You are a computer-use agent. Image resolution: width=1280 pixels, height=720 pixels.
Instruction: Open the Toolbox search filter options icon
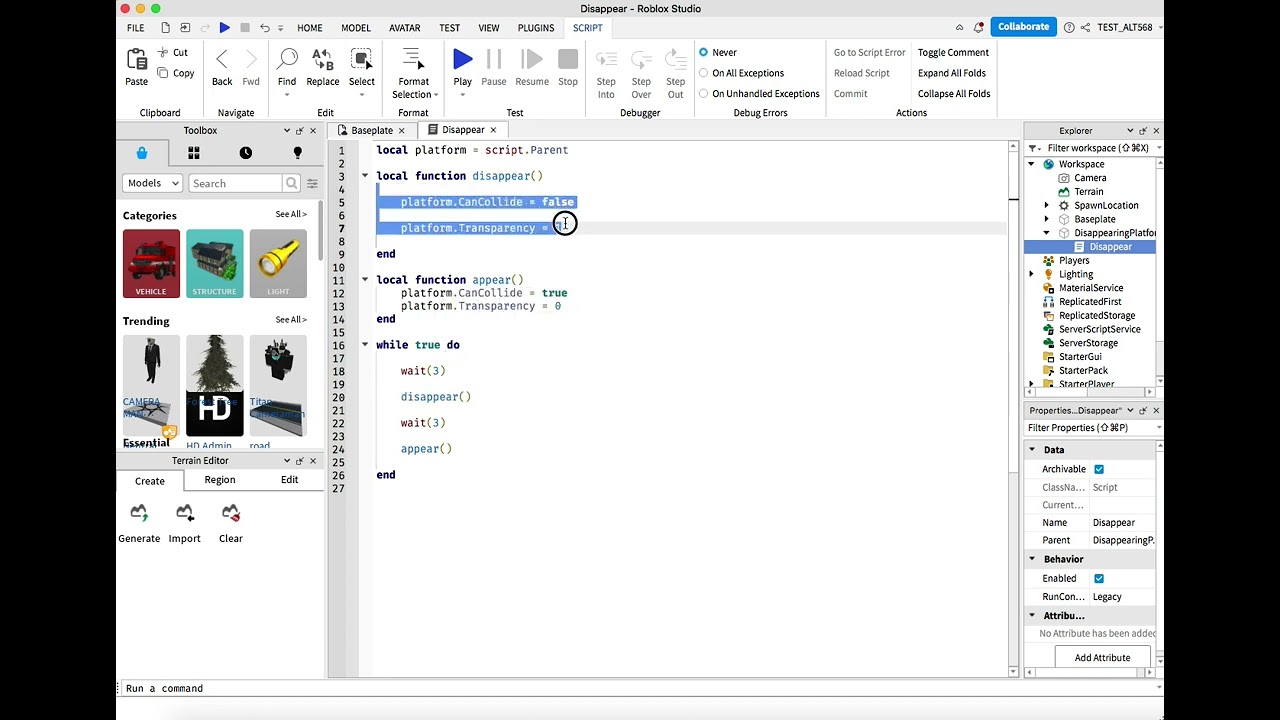click(312, 183)
